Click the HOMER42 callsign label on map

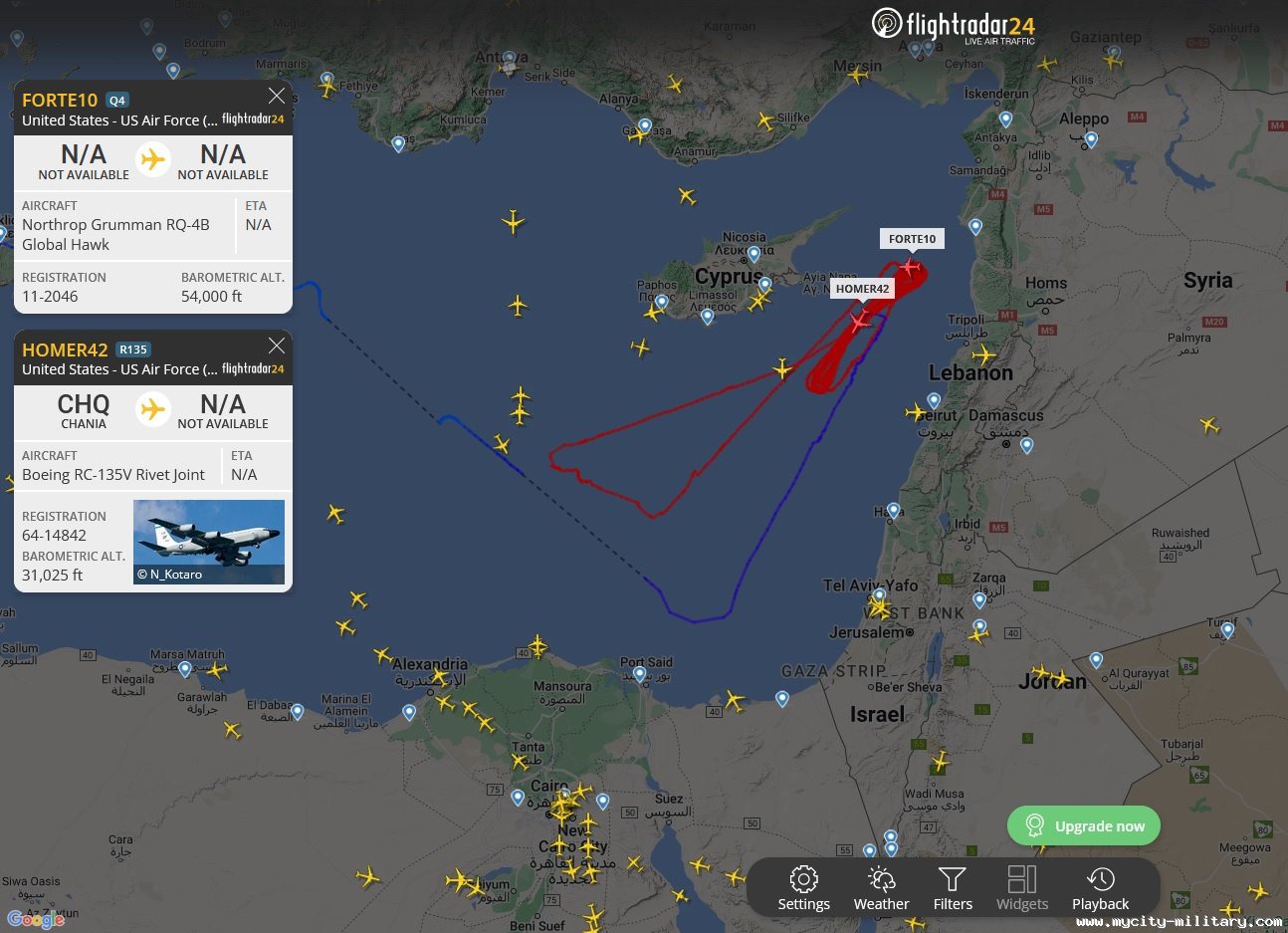[862, 289]
